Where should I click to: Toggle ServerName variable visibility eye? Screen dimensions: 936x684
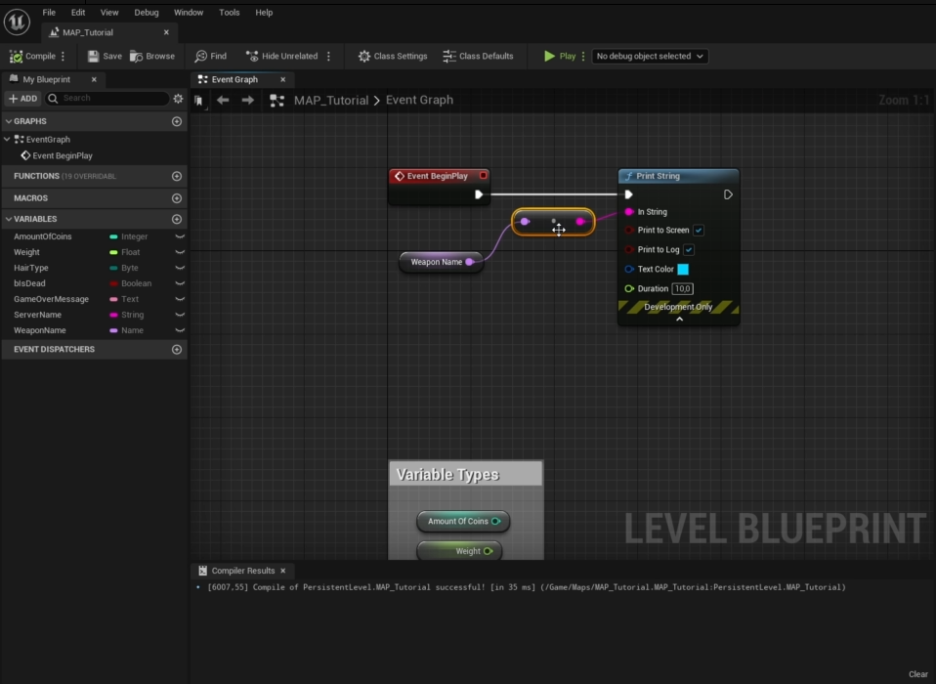180,315
